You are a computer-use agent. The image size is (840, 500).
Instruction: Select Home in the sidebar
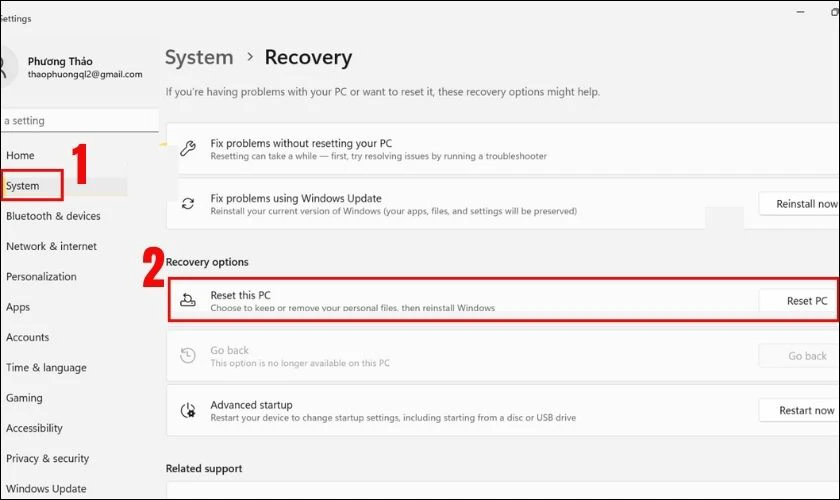pyautogui.click(x=20, y=155)
